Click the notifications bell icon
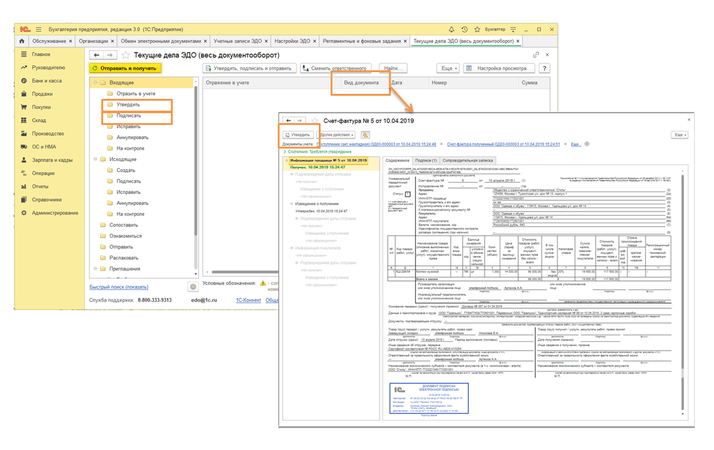This screenshot has height=450, width=714. coord(451,29)
